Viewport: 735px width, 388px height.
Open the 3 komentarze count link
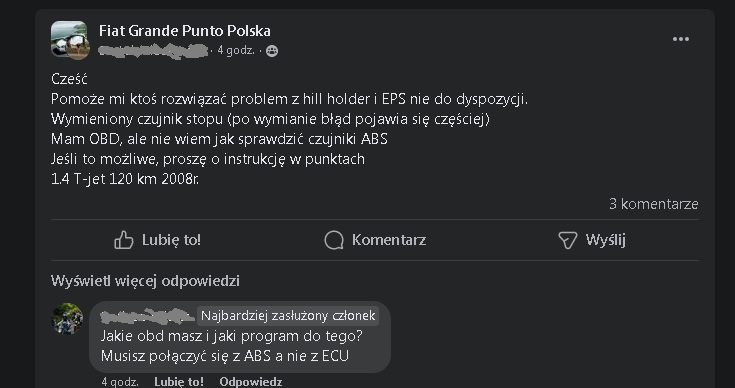click(x=653, y=204)
